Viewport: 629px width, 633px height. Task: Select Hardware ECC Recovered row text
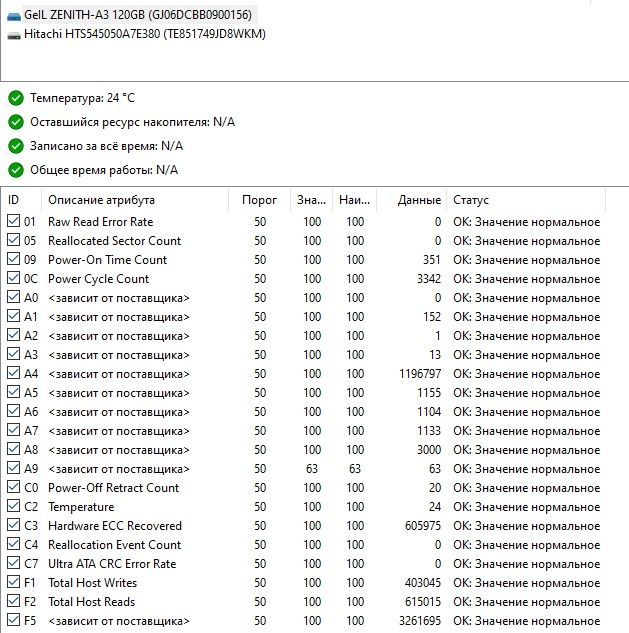[115, 526]
